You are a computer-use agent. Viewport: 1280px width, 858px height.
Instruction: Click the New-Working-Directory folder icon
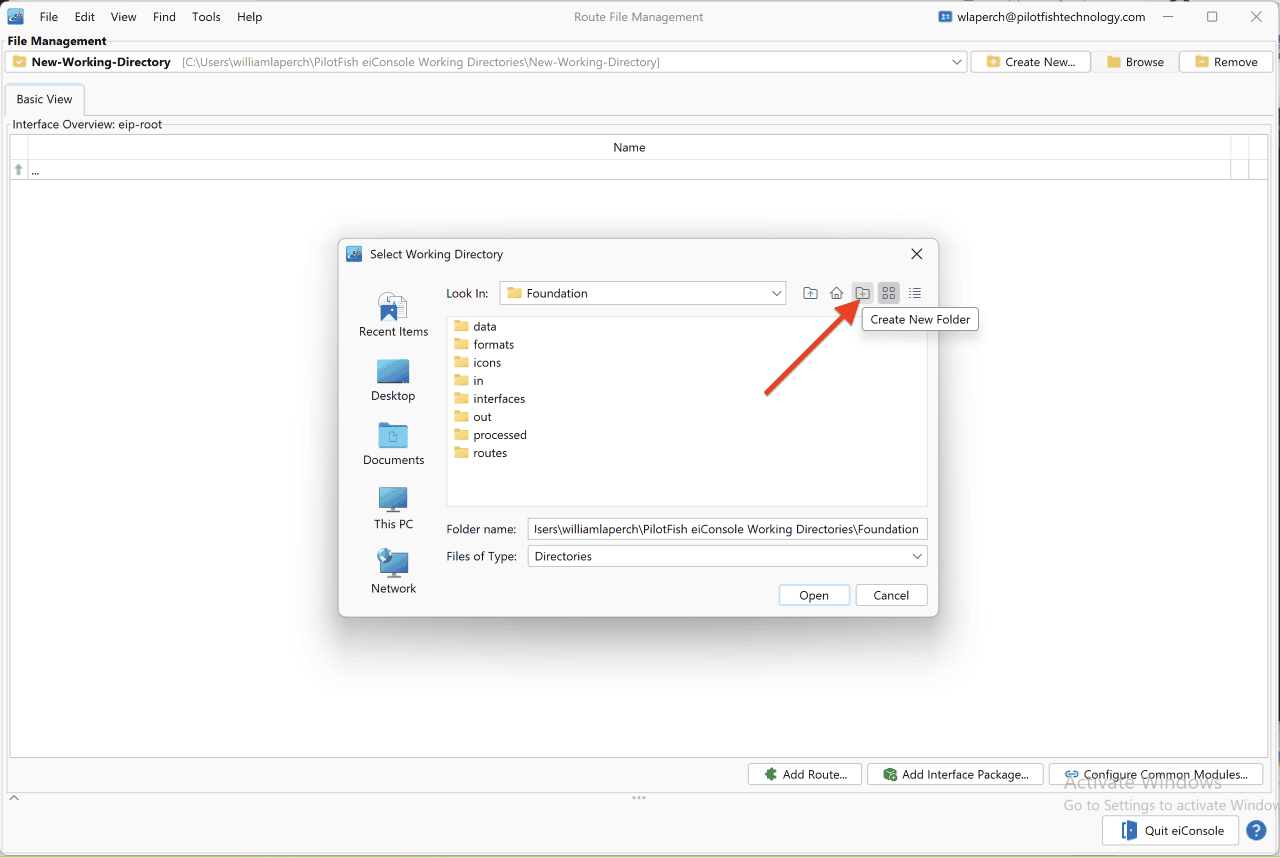19,62
